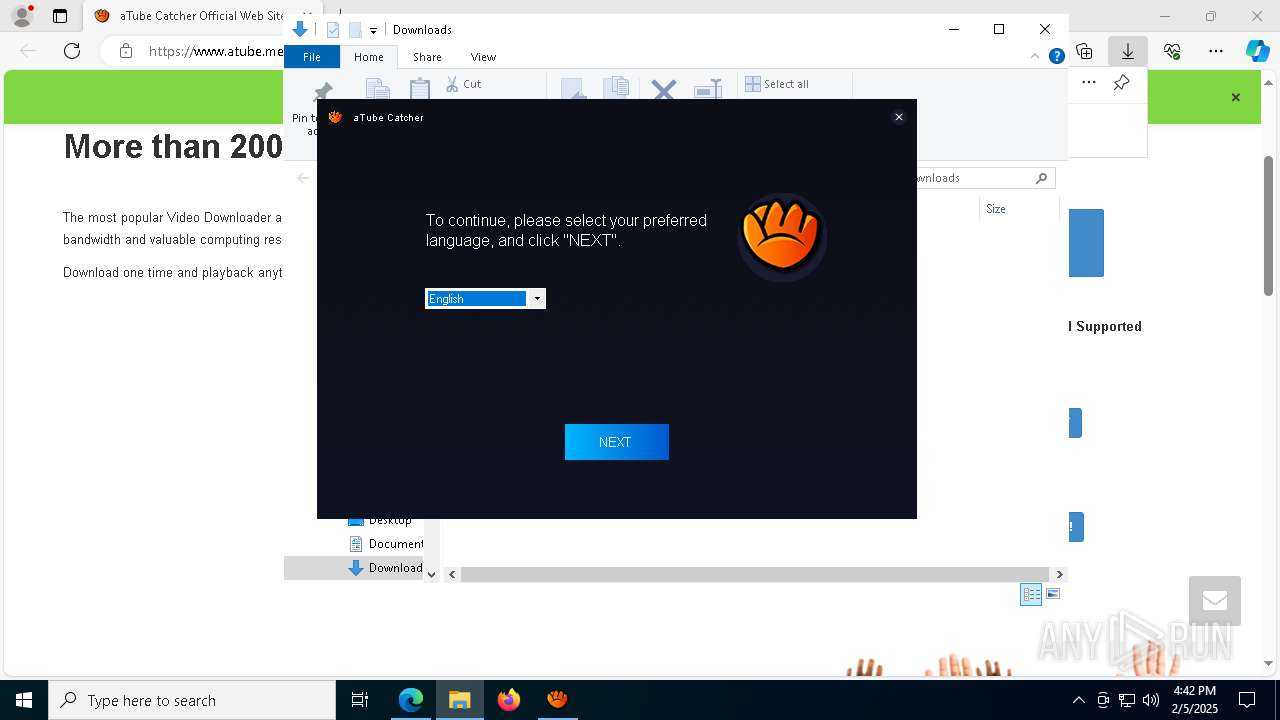Click the site lock icon in address bar

click(126, 51)
